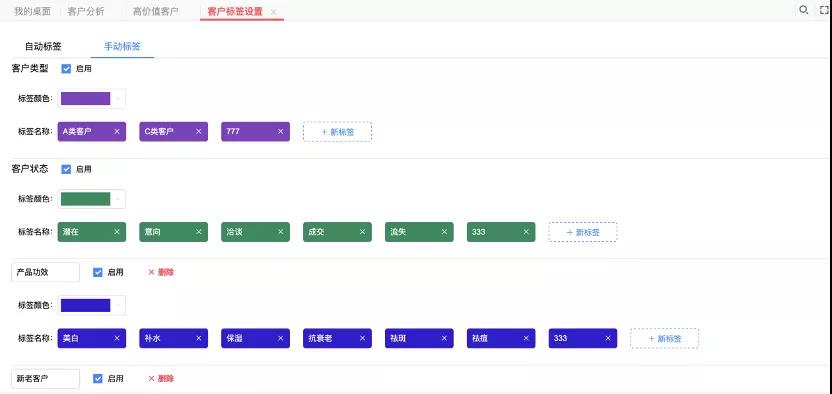Remove the 成交 tag with its x
This screenshot has height=394, width=832.
[362, 232]
